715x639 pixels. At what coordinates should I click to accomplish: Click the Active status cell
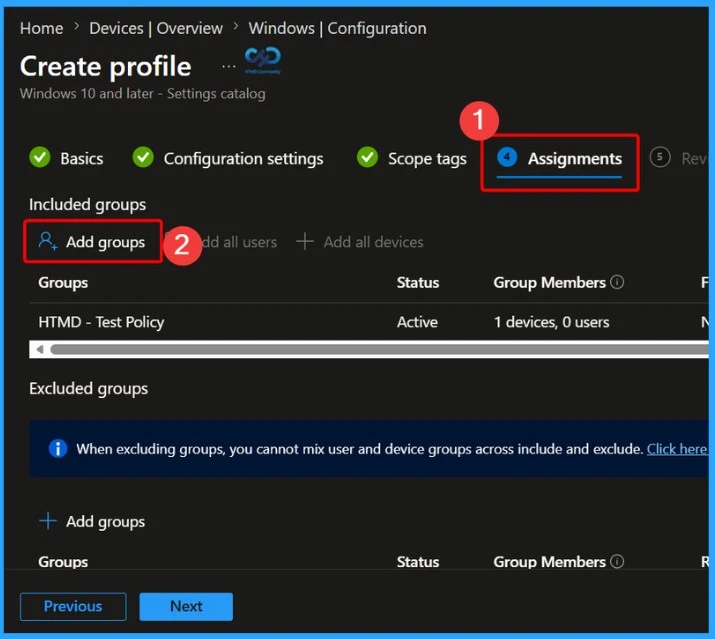tap(417, 322)
